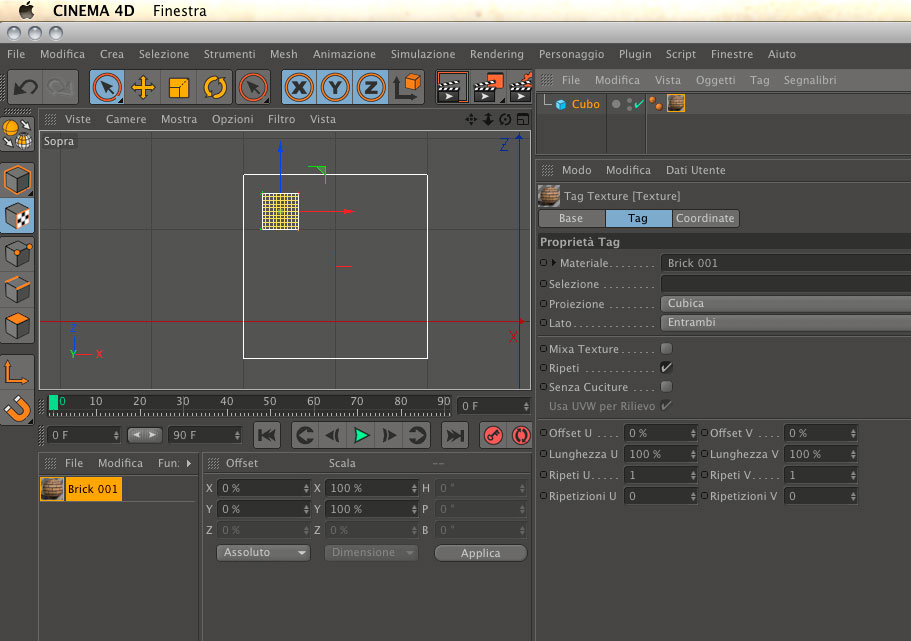Click the Applica button
The height and width of the screenshot is (641, 911).
coord(480,553)
